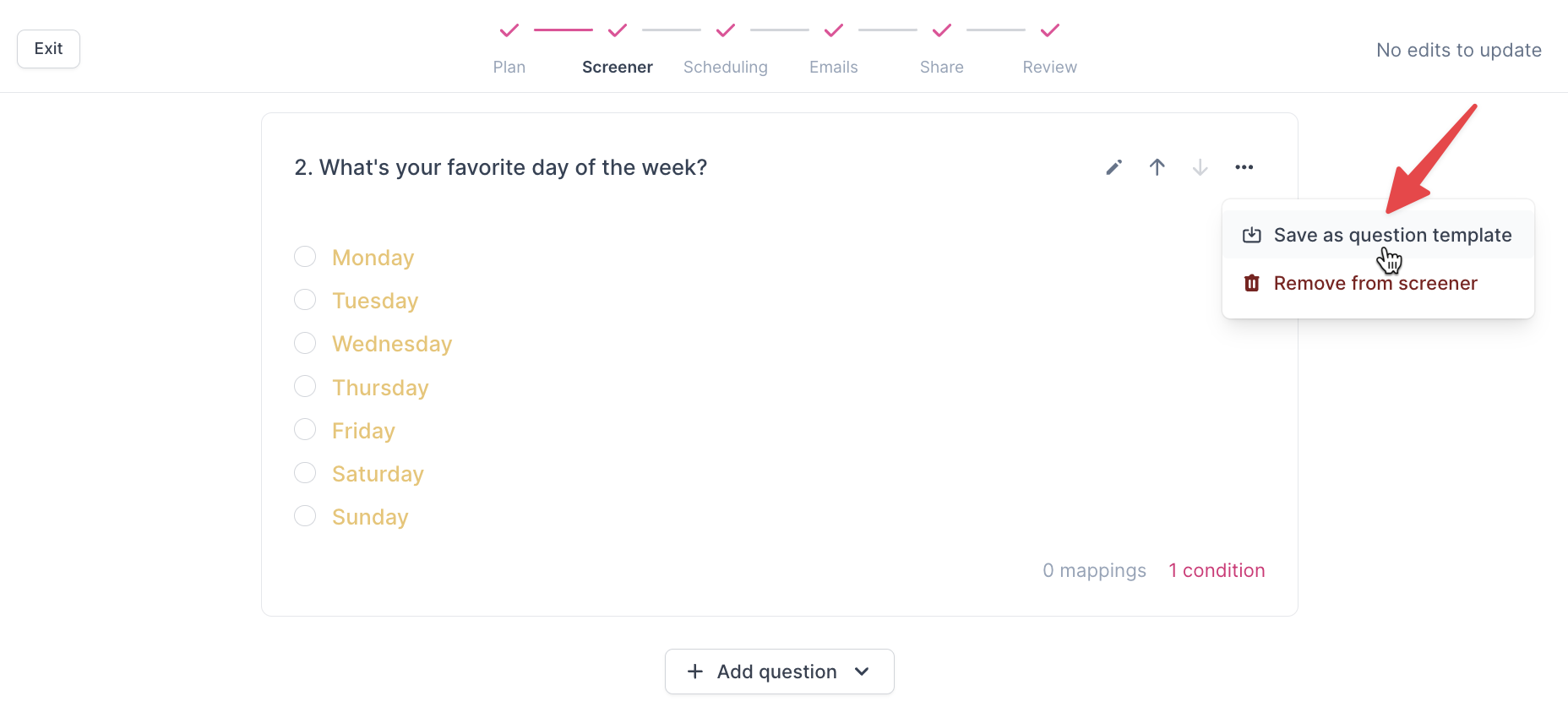Image resolution: width=1568 pixels, height=718 pixels.
Task: Select Remove from screener menu entry
Action: tap(1375, 283)
